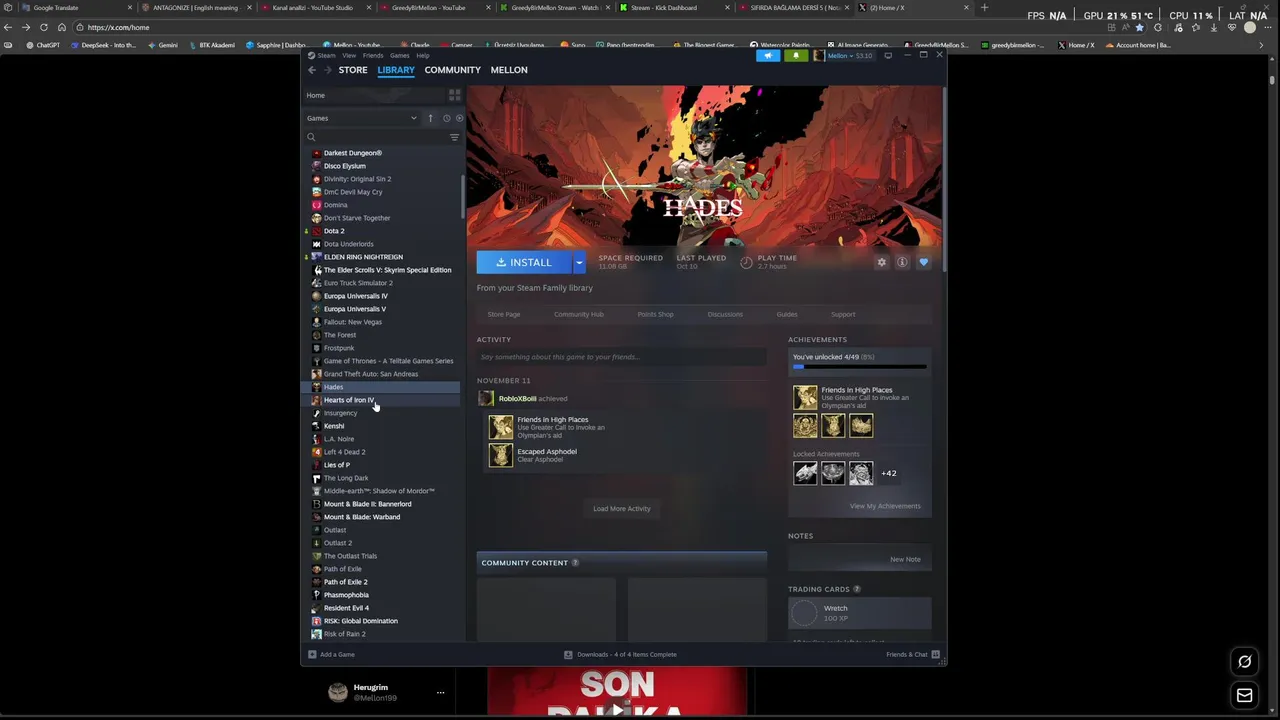Click View My Achievements
Screen dimensions: 1280x720
click(885, 506)
